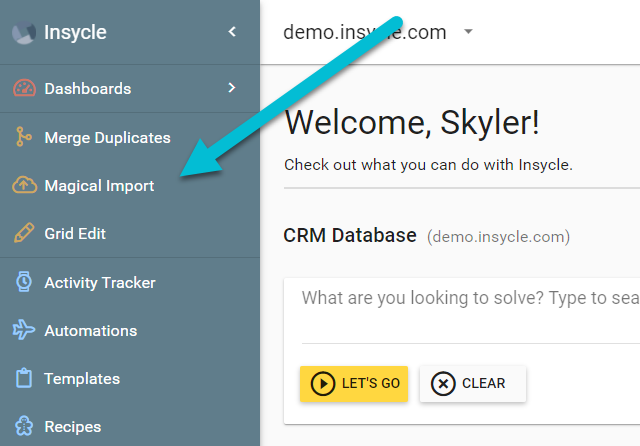Open Merge Duplicates module
This screenshot has width=640, height=446.
107,138
